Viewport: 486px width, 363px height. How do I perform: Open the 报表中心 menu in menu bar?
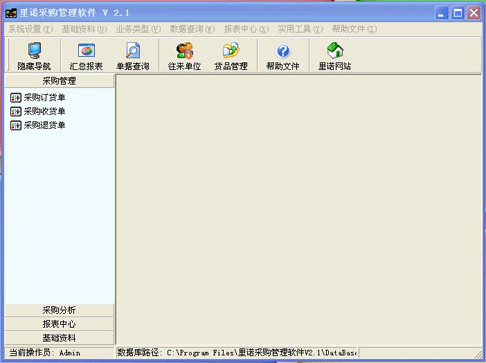pos(246,29)
